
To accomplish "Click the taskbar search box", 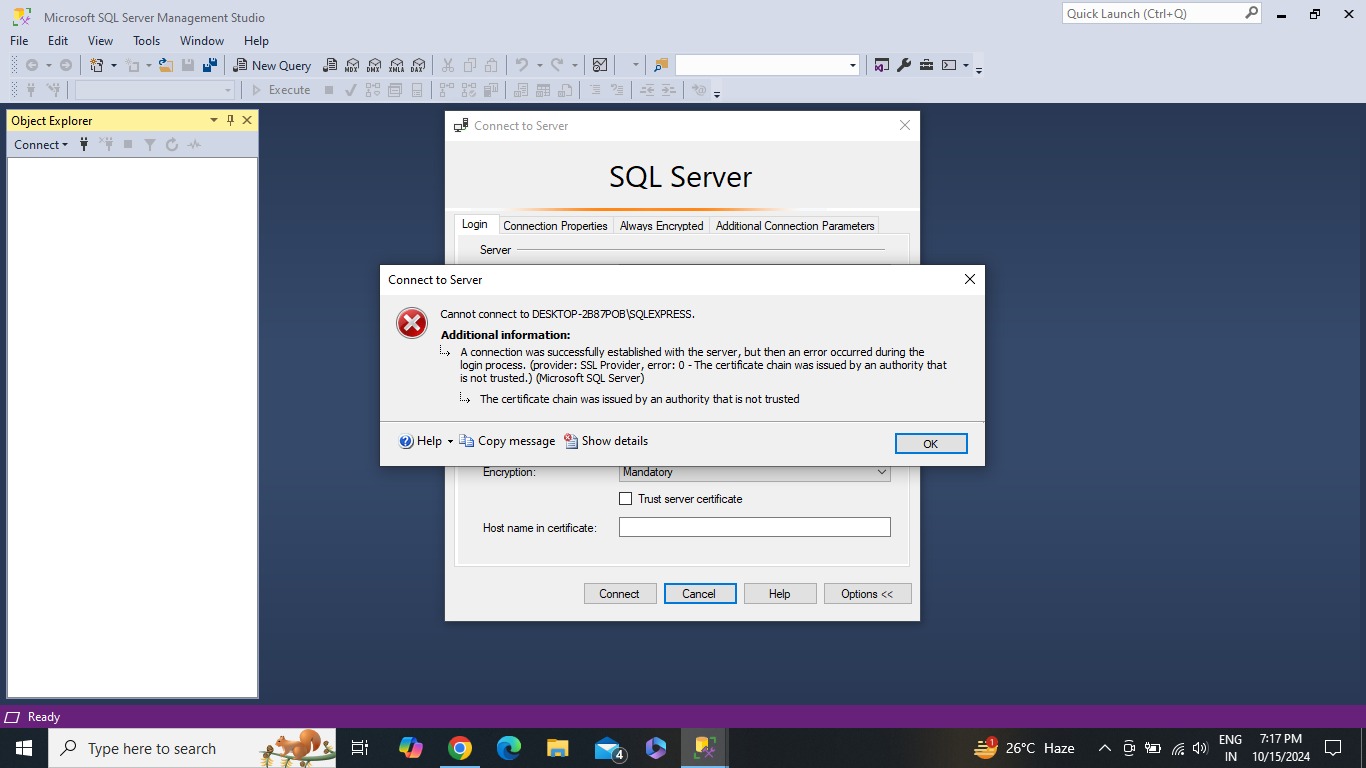I will tap(192, 748).
